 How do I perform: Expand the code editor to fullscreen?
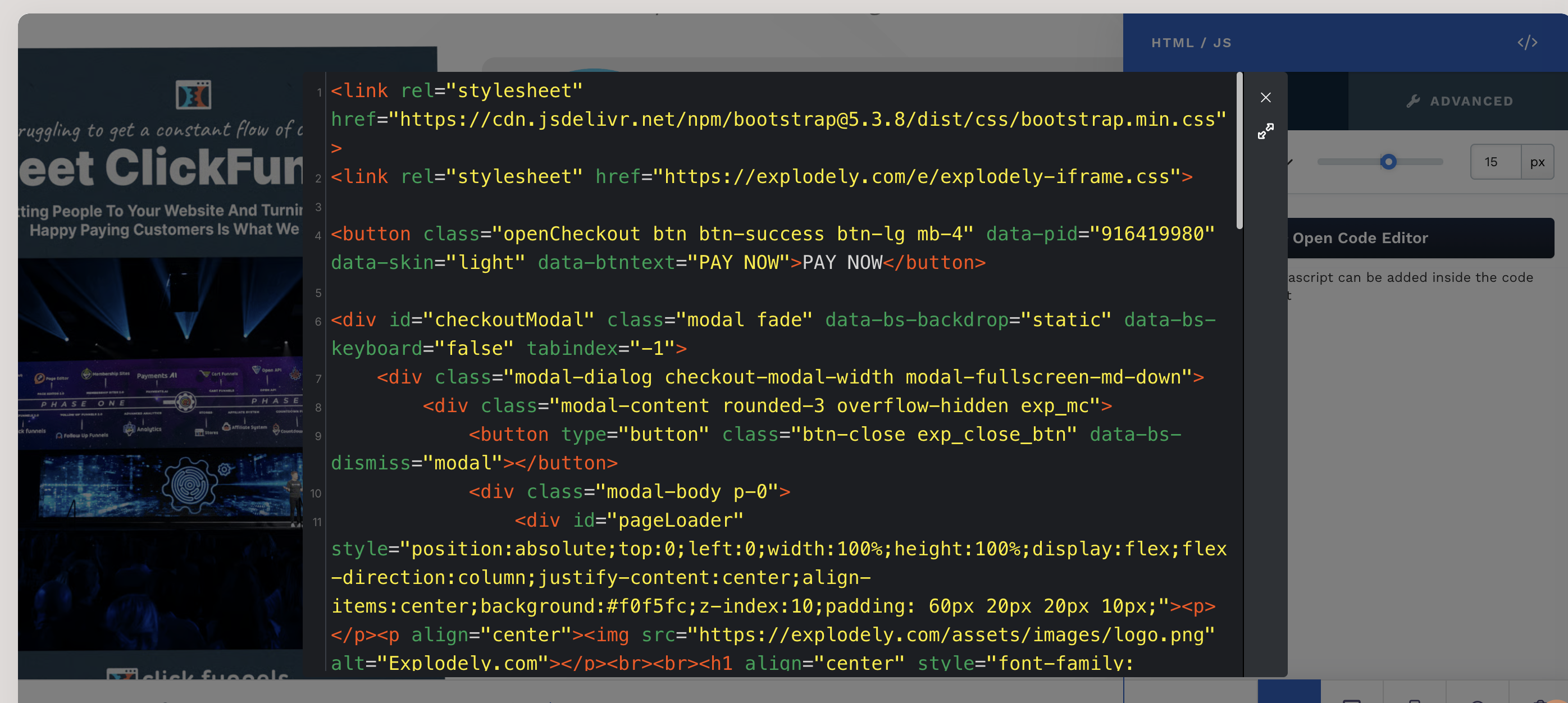tap(1265, 131)
